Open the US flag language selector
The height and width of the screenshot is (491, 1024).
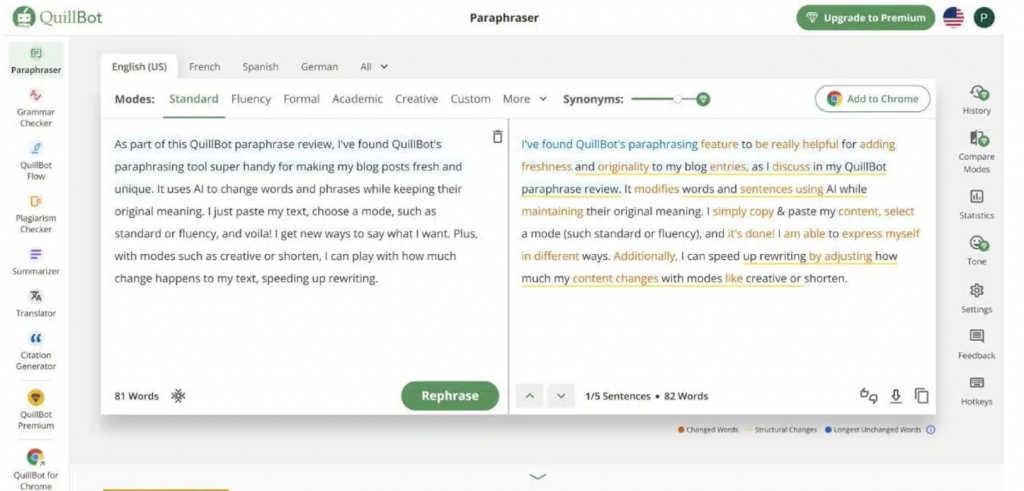[953, 18]
